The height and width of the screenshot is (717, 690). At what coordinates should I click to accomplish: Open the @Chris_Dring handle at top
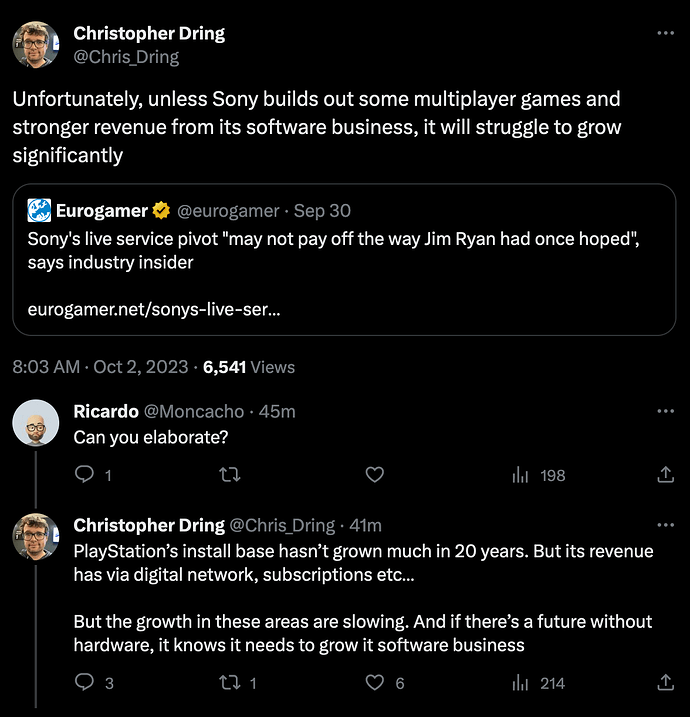(126, 57)
